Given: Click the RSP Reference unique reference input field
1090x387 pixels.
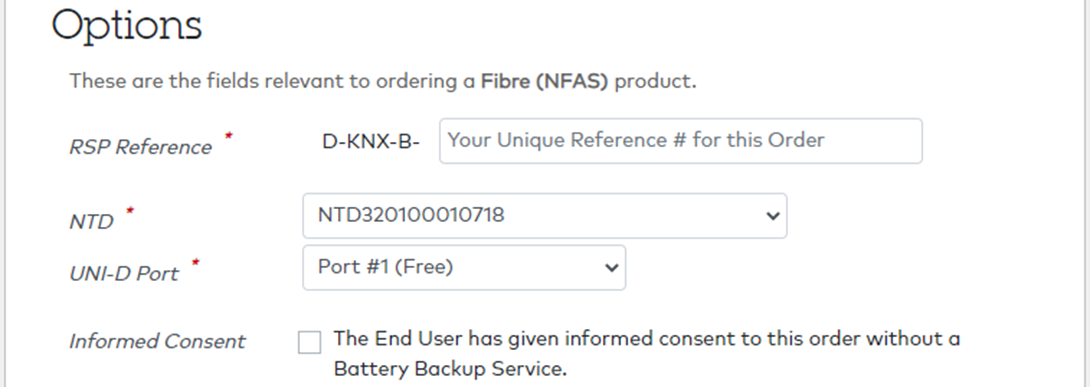Looking at the screenshot, I should click(x=681, y=141).
